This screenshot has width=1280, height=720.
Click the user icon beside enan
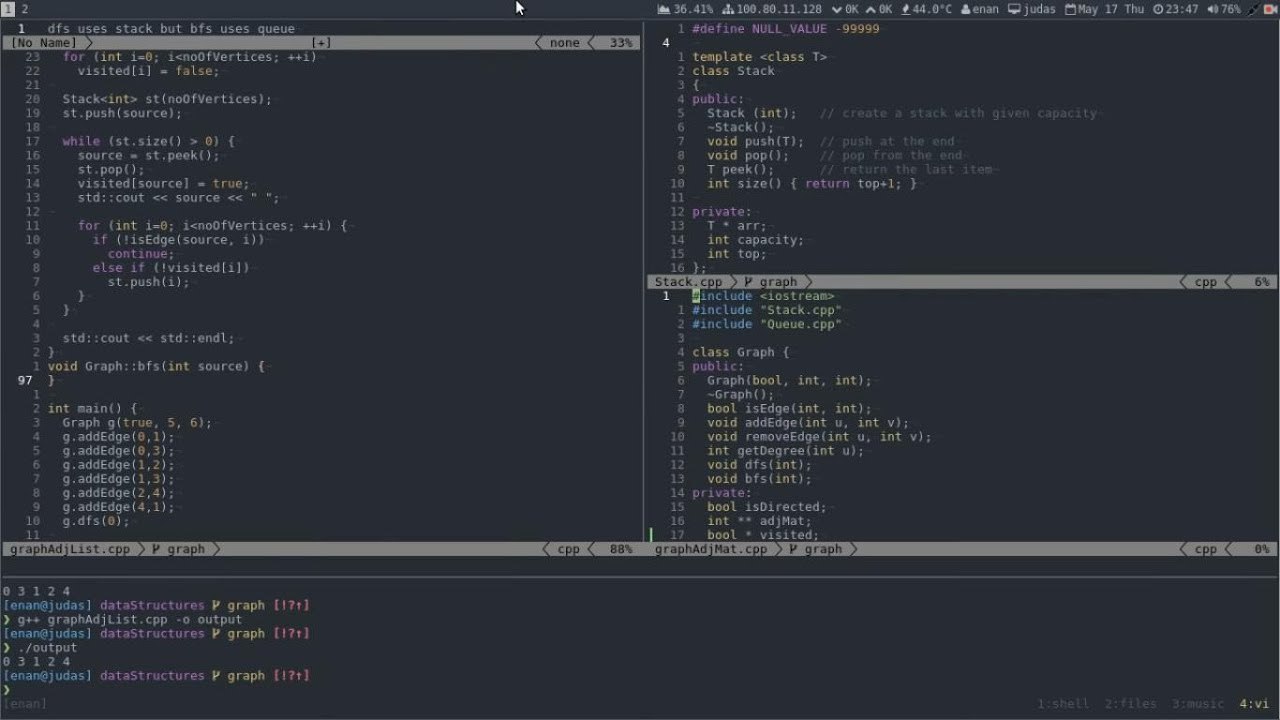(966, 9)
